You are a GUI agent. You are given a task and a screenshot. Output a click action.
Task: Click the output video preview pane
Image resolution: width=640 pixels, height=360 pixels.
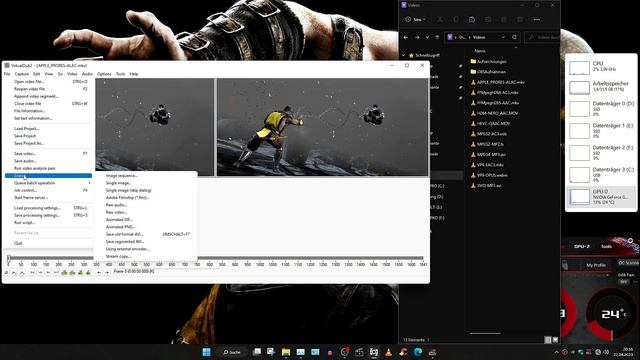point(322,127)
